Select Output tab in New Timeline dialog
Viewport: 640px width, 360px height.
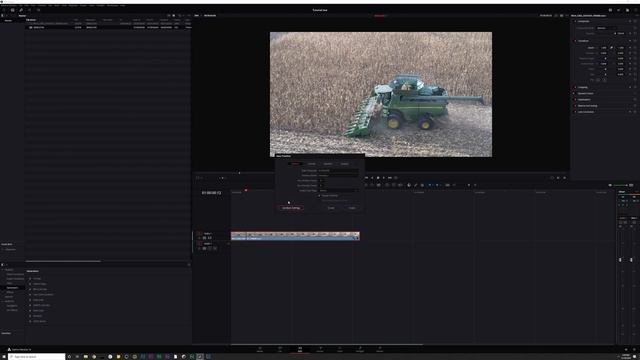click(x=344, y=164)
